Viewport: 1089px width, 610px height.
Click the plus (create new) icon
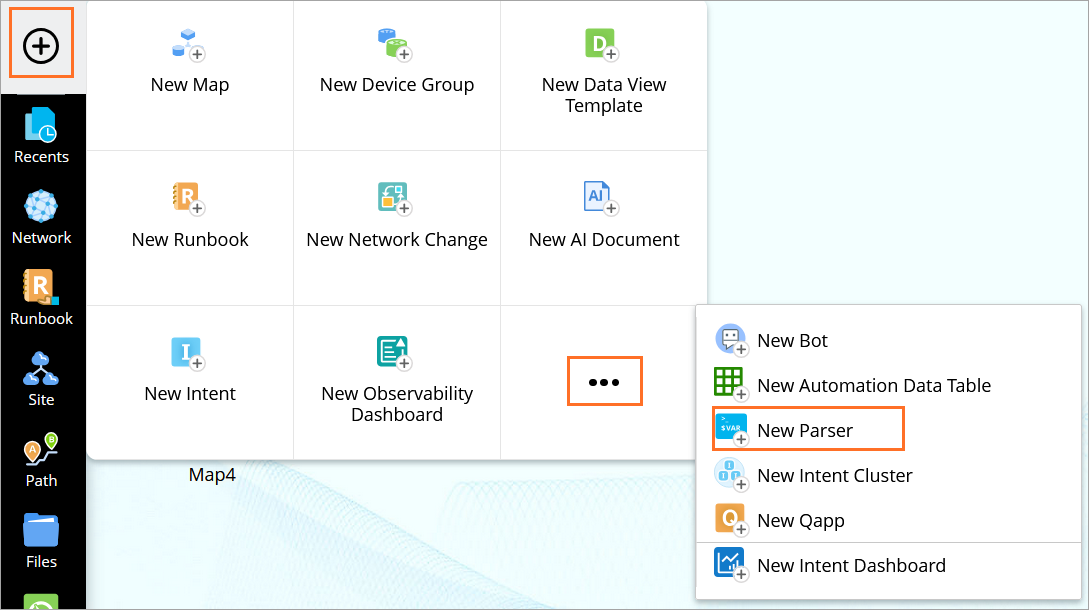coord(41,45)
